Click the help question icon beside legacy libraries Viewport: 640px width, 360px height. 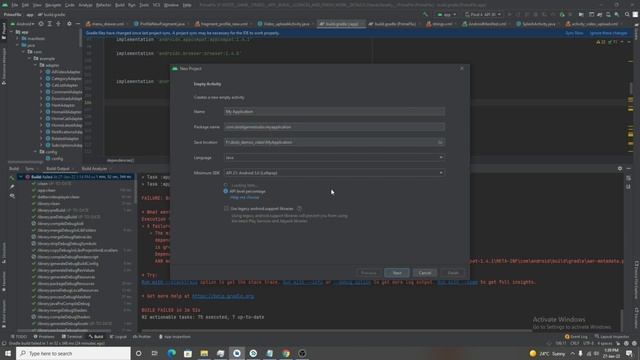point(299,209)
